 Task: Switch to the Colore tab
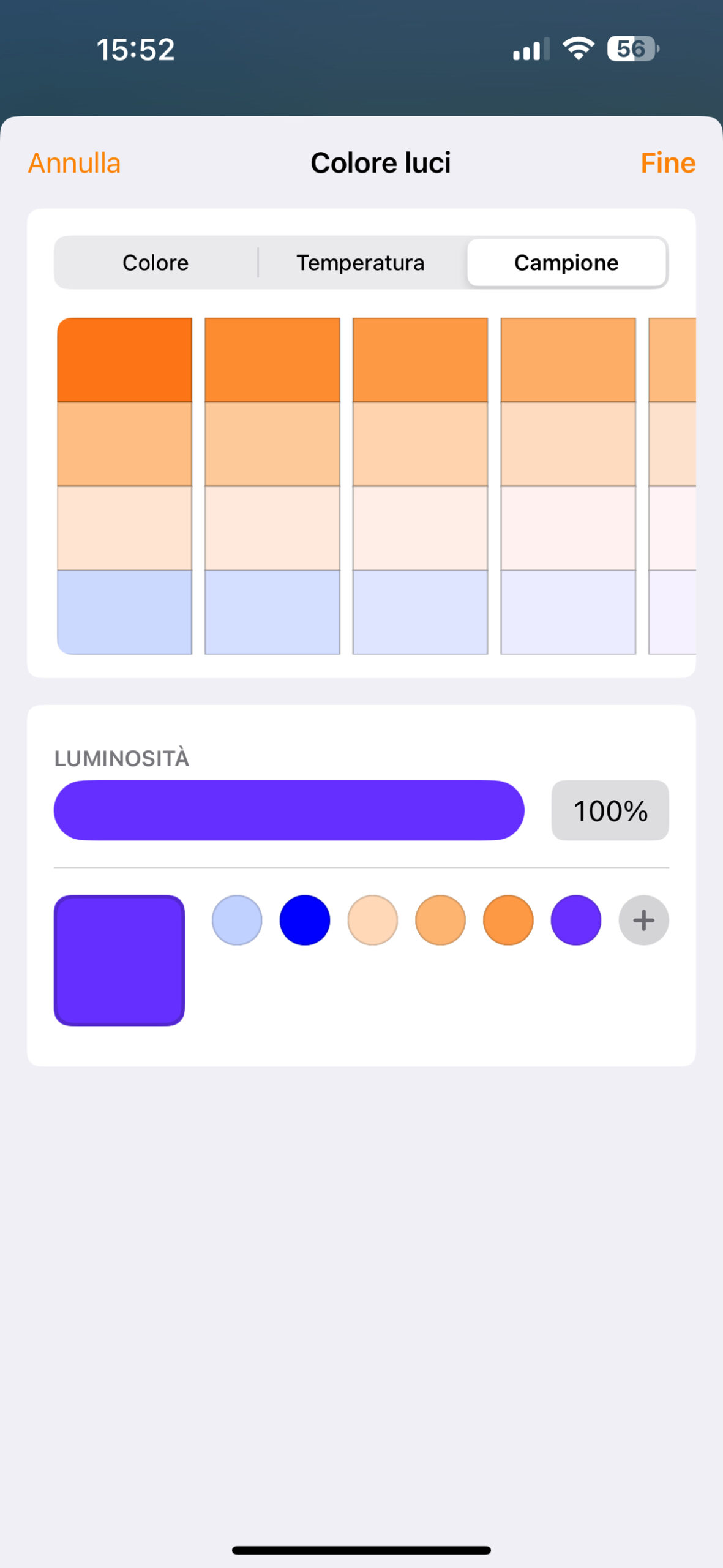[x=155, y=263]
